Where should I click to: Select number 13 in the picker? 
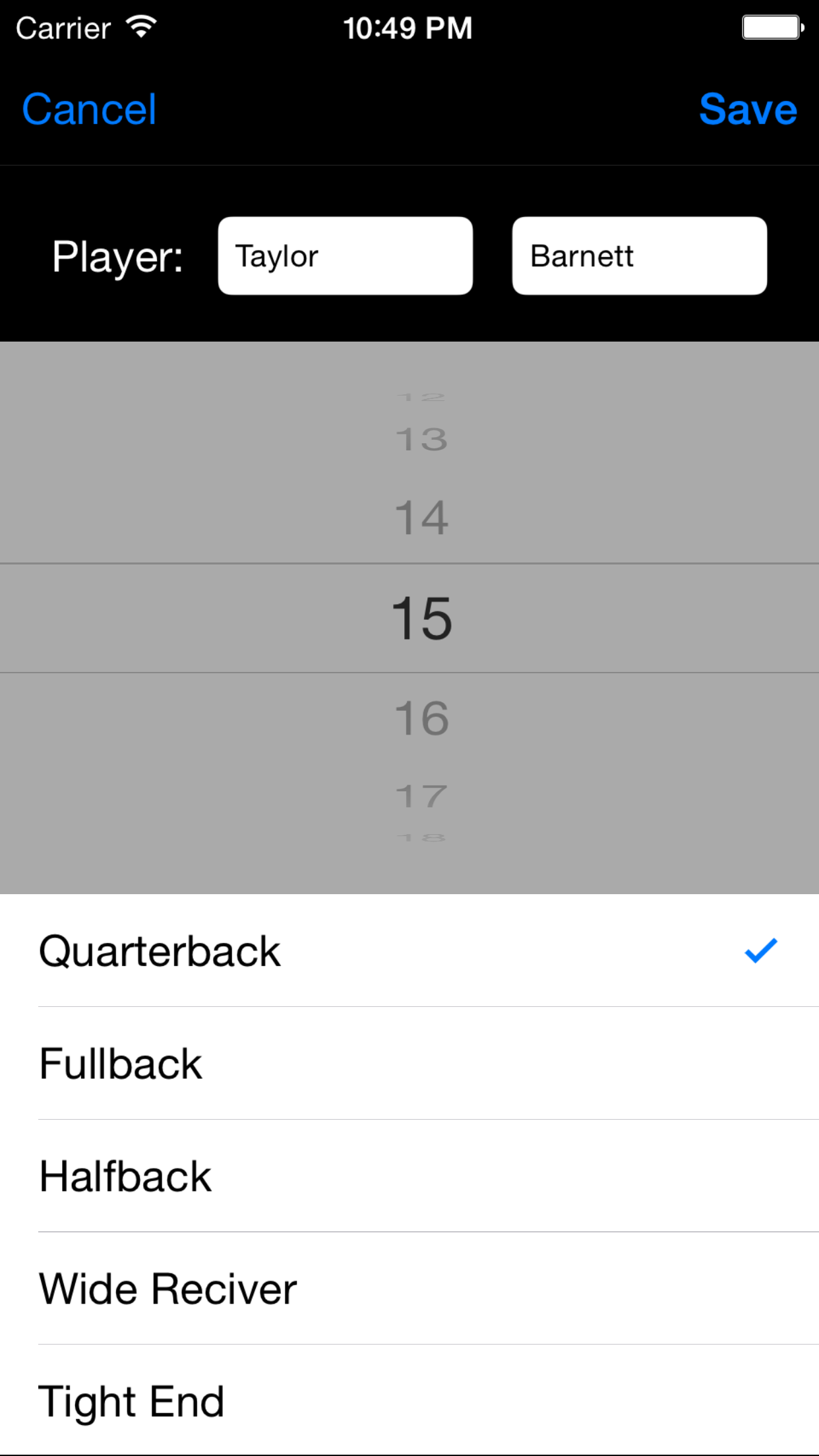coord(422,439)
